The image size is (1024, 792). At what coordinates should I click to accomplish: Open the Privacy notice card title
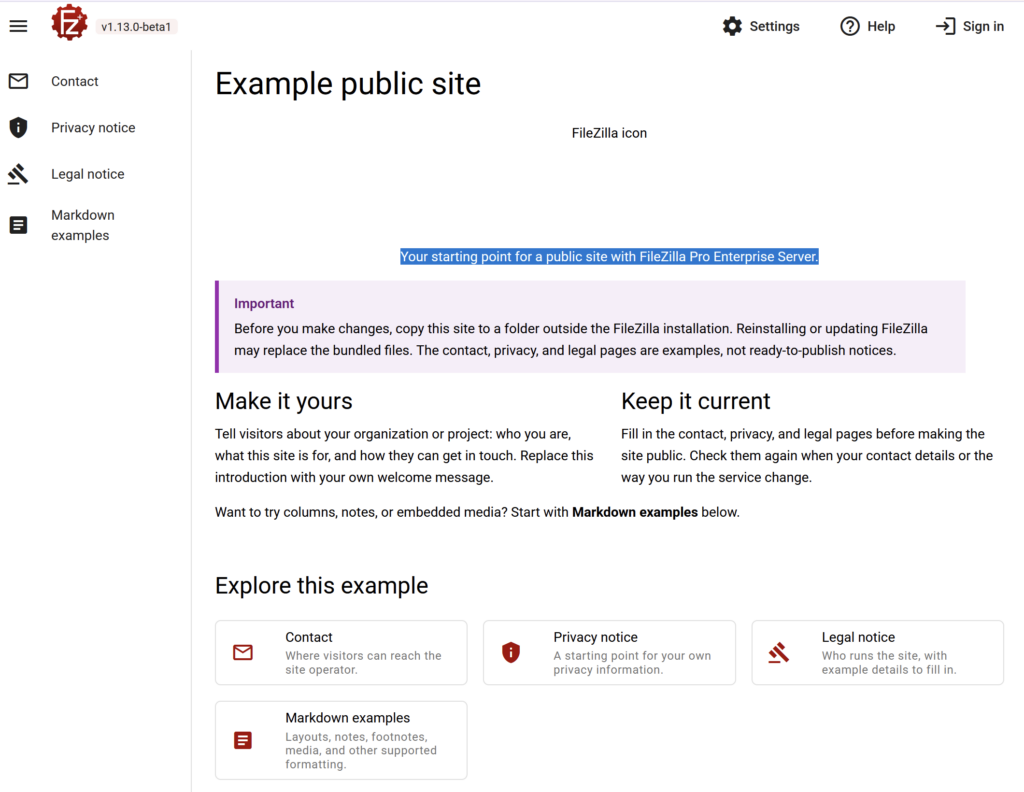point(595,637)
